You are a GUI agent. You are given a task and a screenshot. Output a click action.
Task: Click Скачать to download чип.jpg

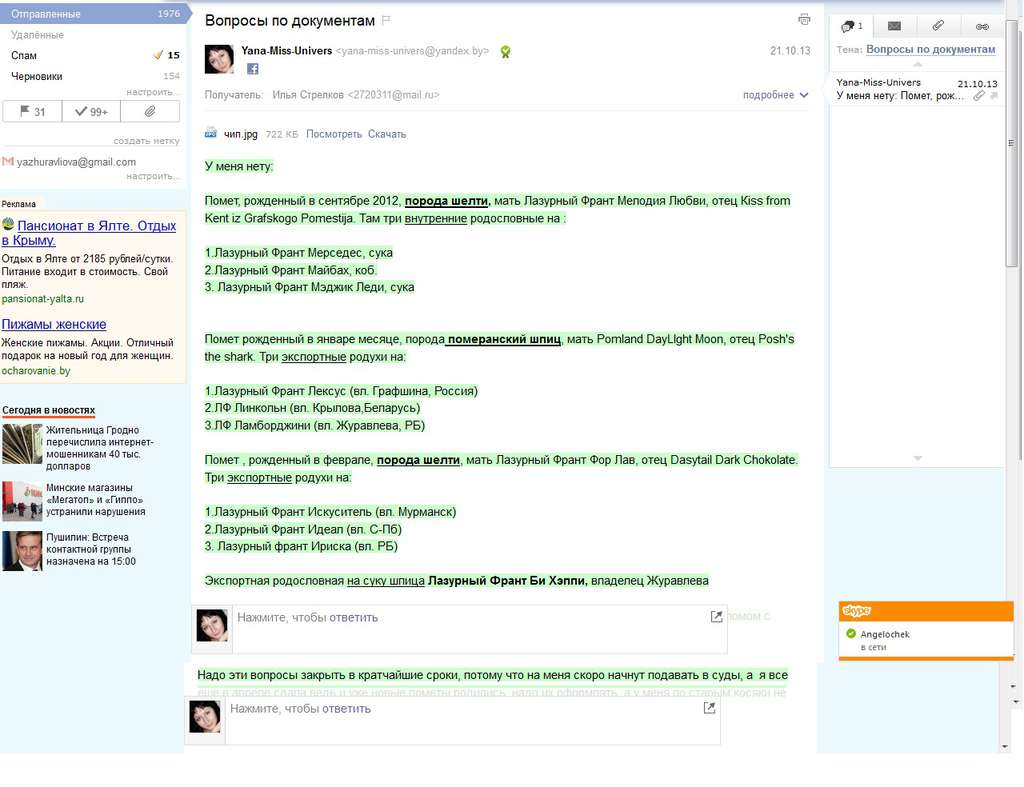coord(387,134)
